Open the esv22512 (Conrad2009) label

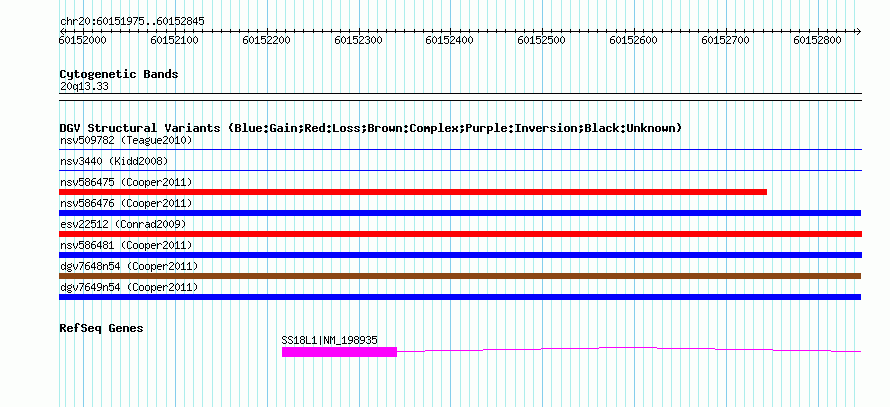point(123,224)
